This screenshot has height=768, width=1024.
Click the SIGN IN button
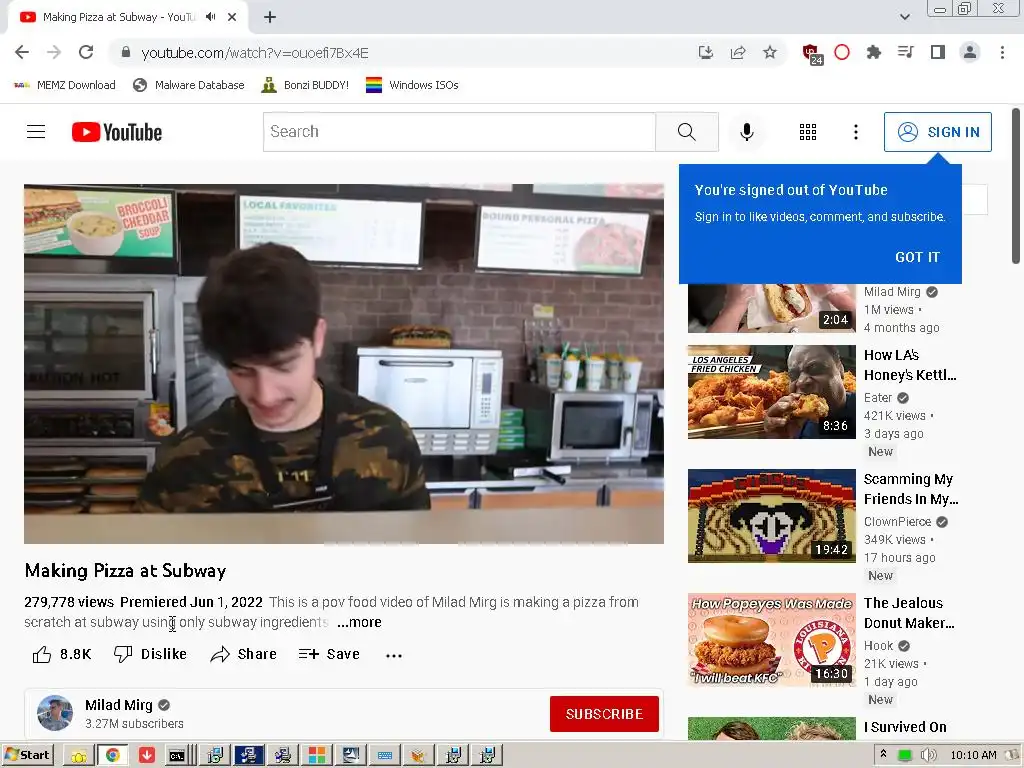tap(937, 132)
